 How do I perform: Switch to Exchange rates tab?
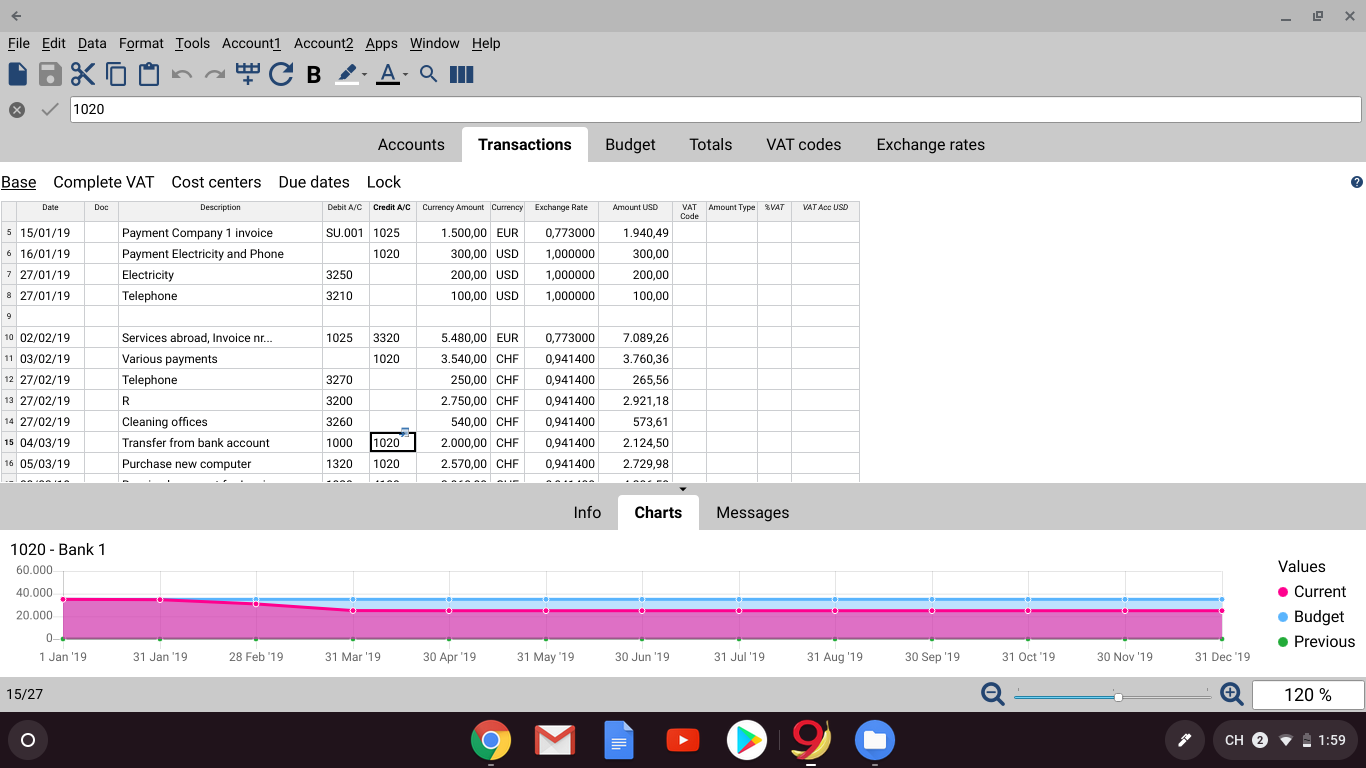click(931, 145)
